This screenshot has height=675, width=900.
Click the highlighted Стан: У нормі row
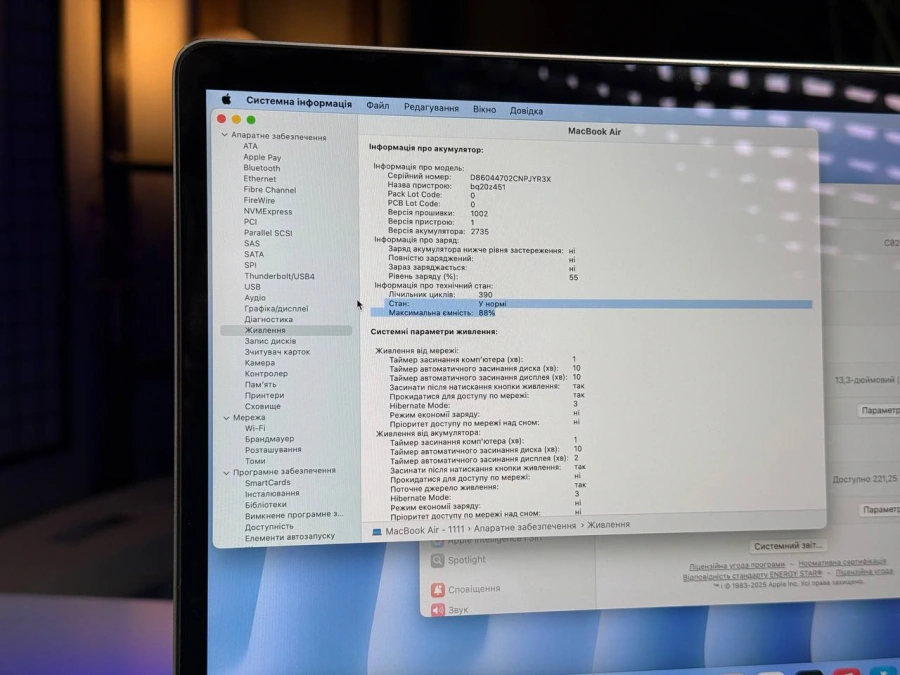pos(598,304)
